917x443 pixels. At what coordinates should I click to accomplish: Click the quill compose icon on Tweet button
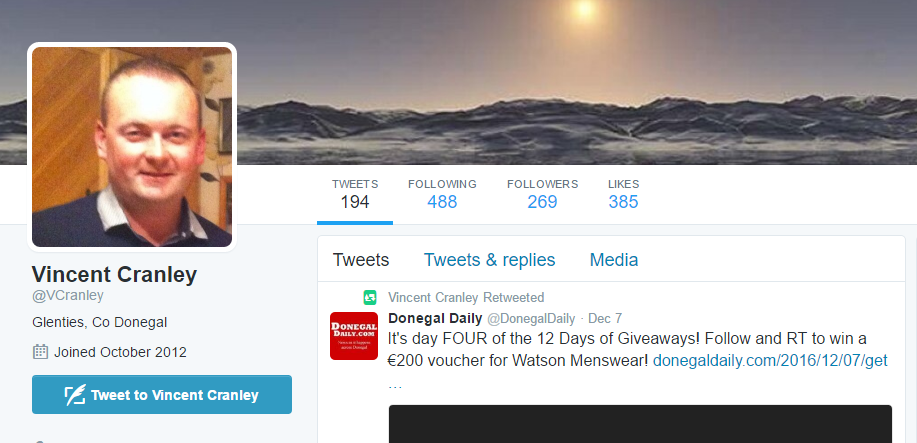(x=75, y=395)
